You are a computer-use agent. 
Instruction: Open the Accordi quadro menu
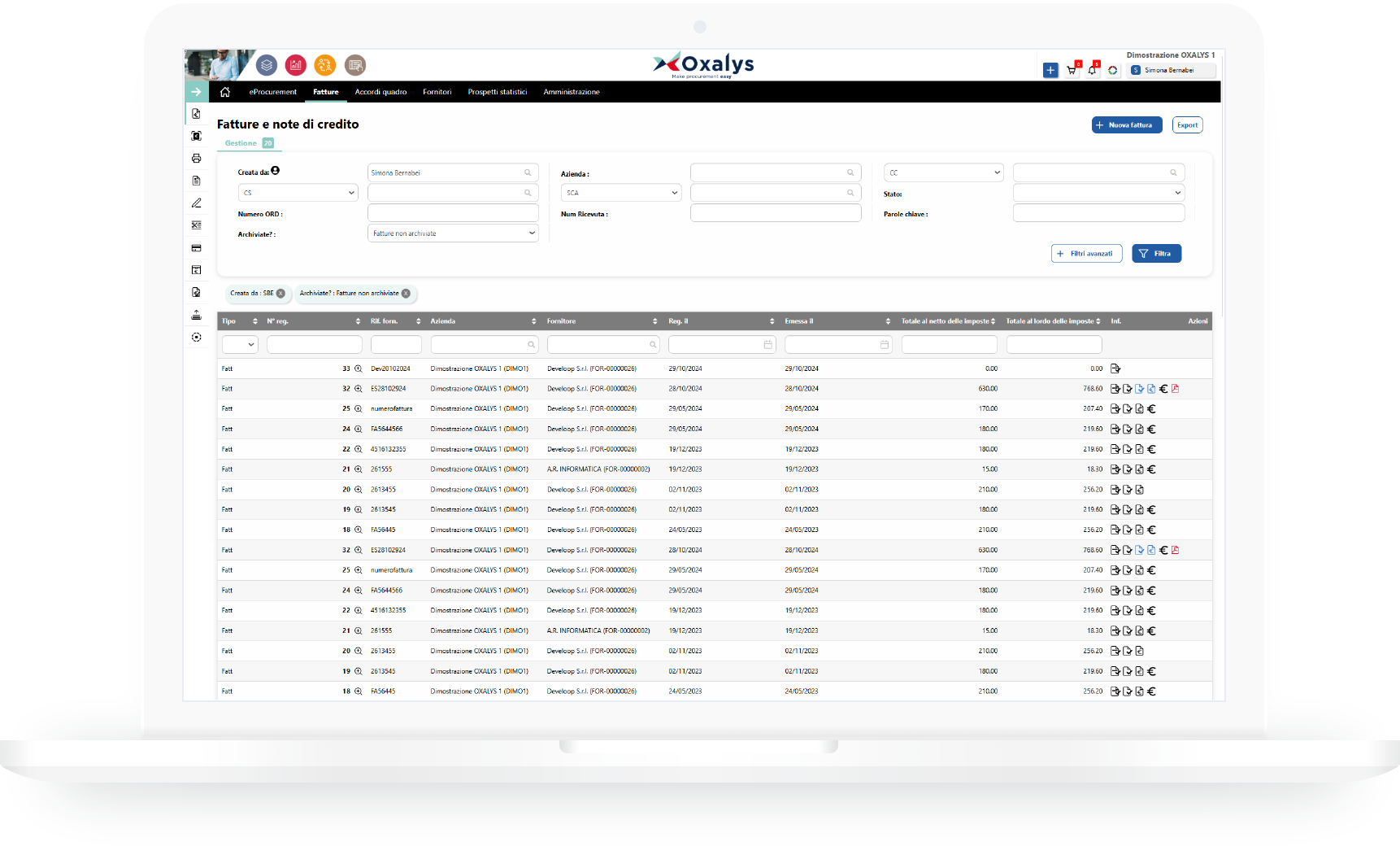click(x=380, y=92)
